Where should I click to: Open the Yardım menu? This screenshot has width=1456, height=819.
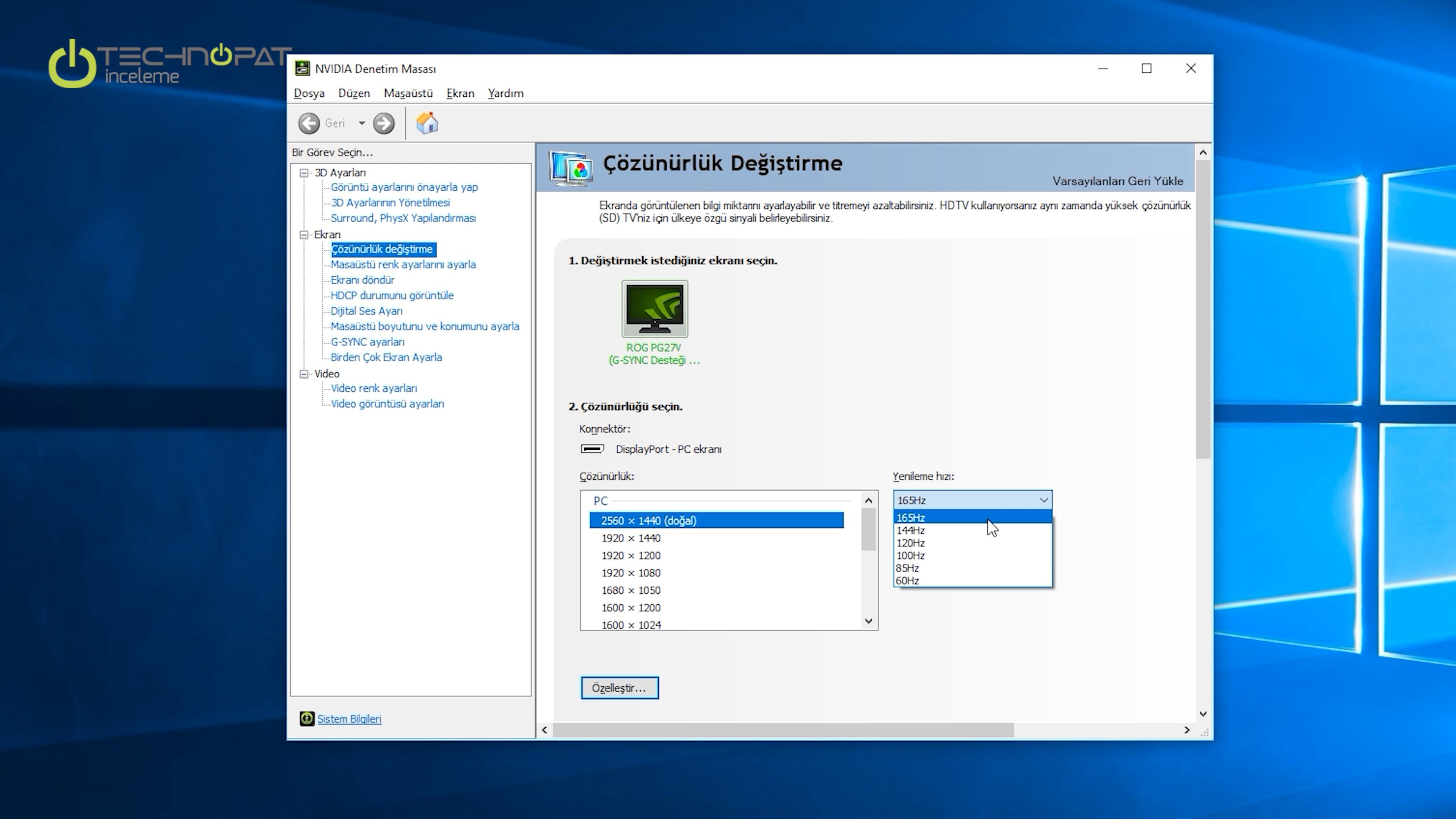point(505,93)
